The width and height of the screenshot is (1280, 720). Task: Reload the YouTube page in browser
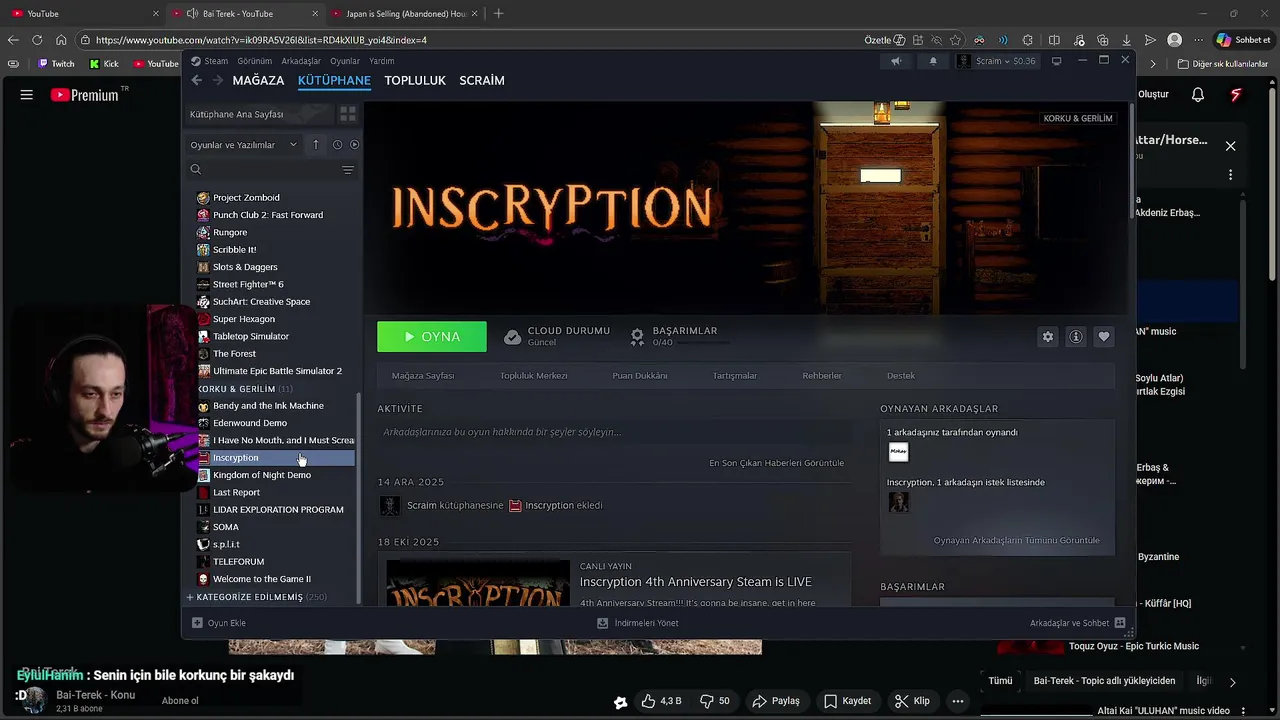(37, 40)
